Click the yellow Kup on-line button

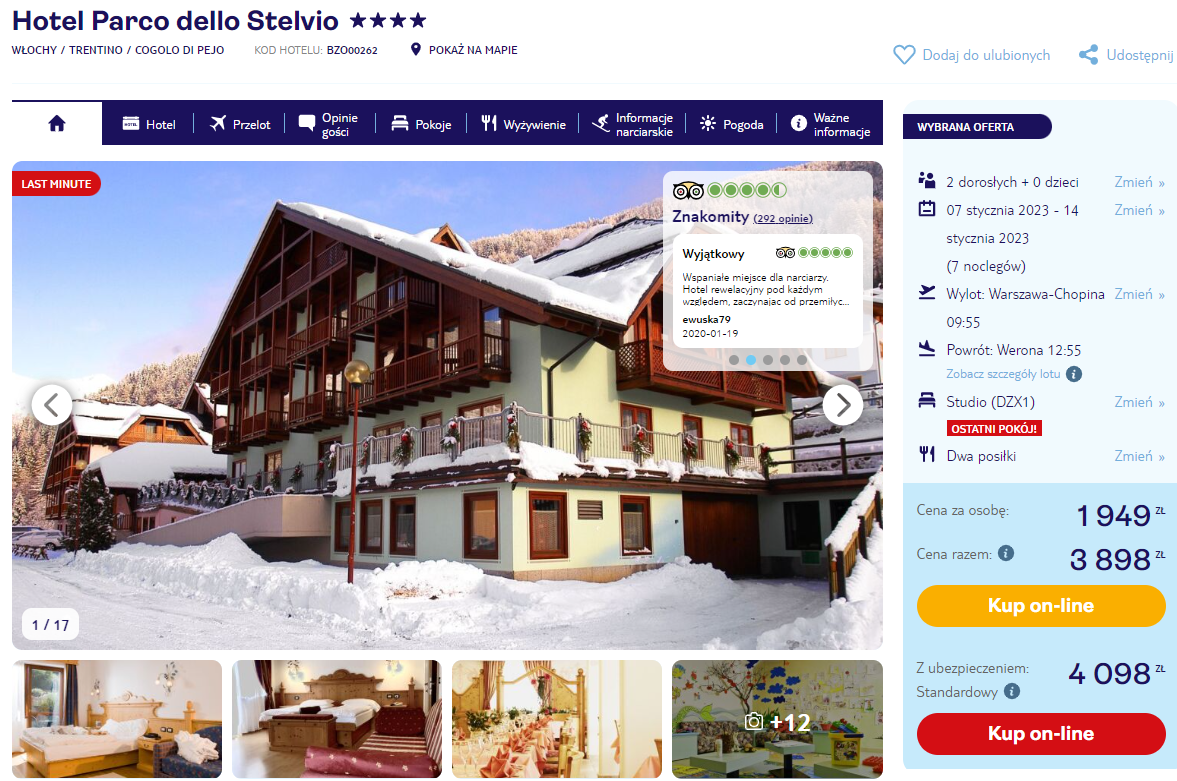coord(1040,606)
